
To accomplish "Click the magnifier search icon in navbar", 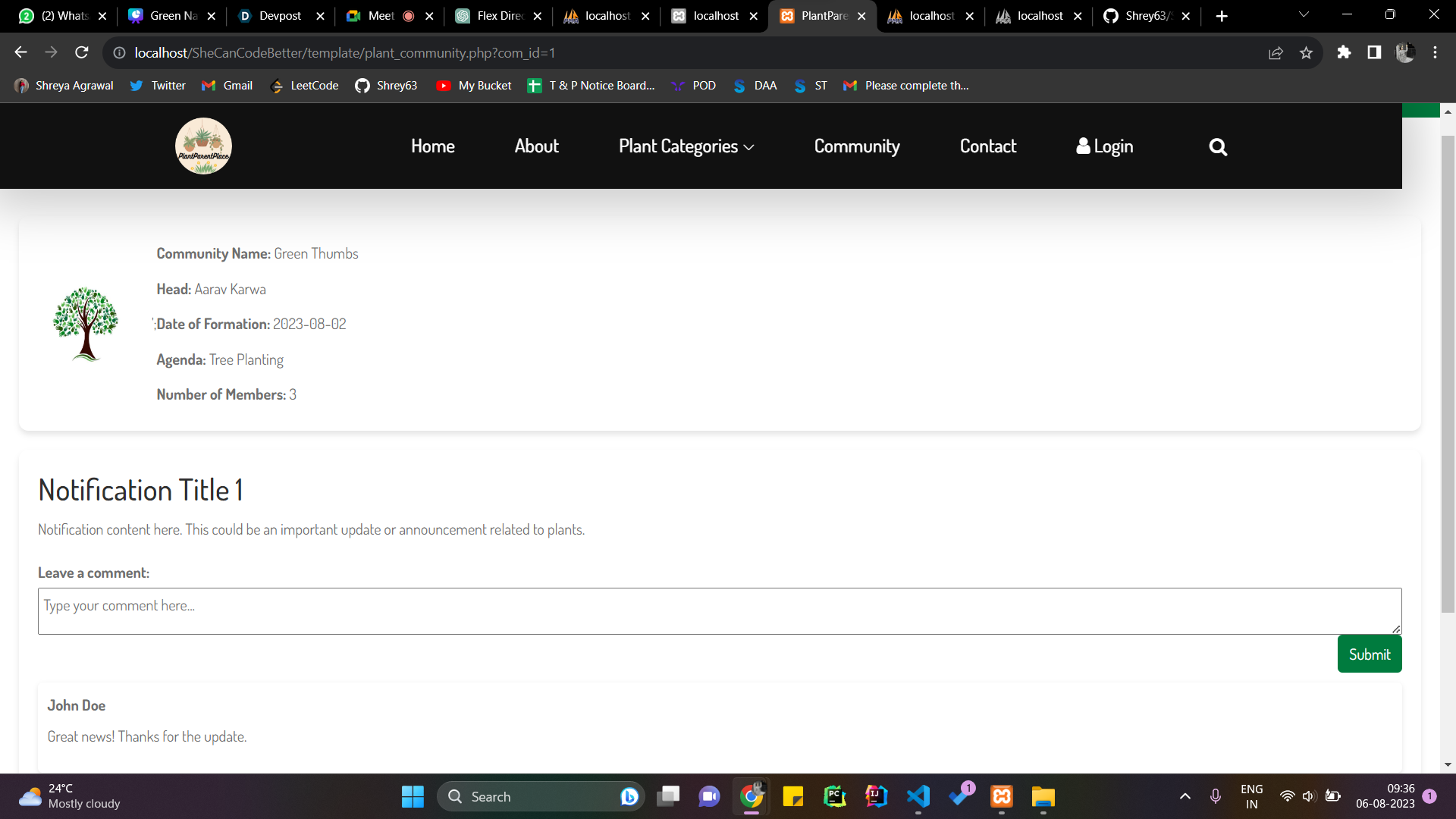I will (x=1218, y=147).
